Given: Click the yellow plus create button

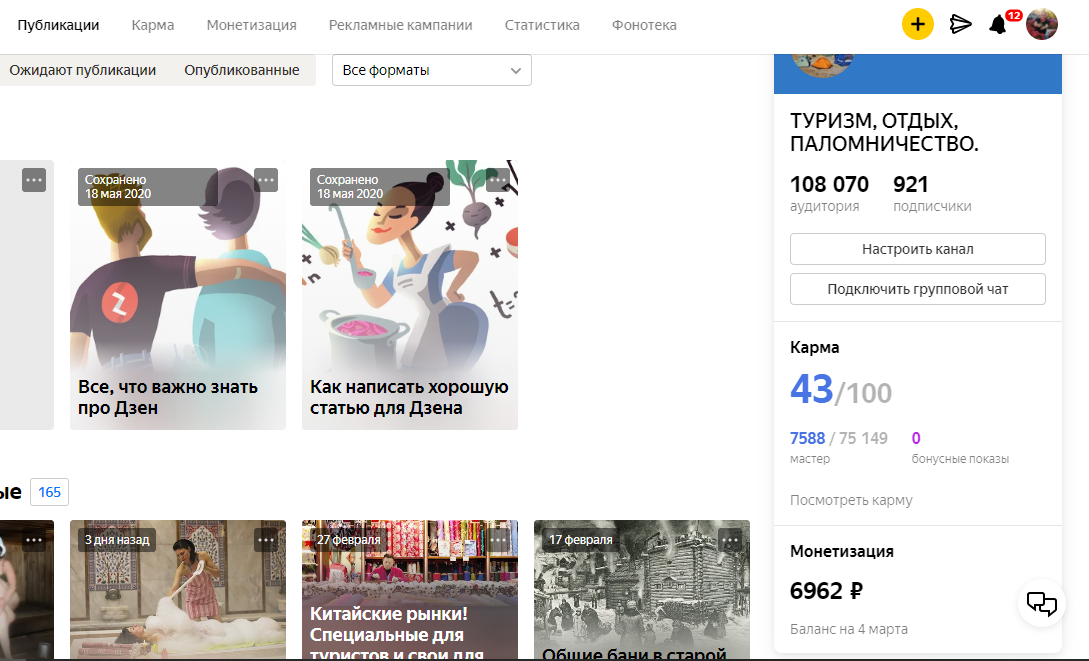Looking at the screenshot, I should [917, 24].
